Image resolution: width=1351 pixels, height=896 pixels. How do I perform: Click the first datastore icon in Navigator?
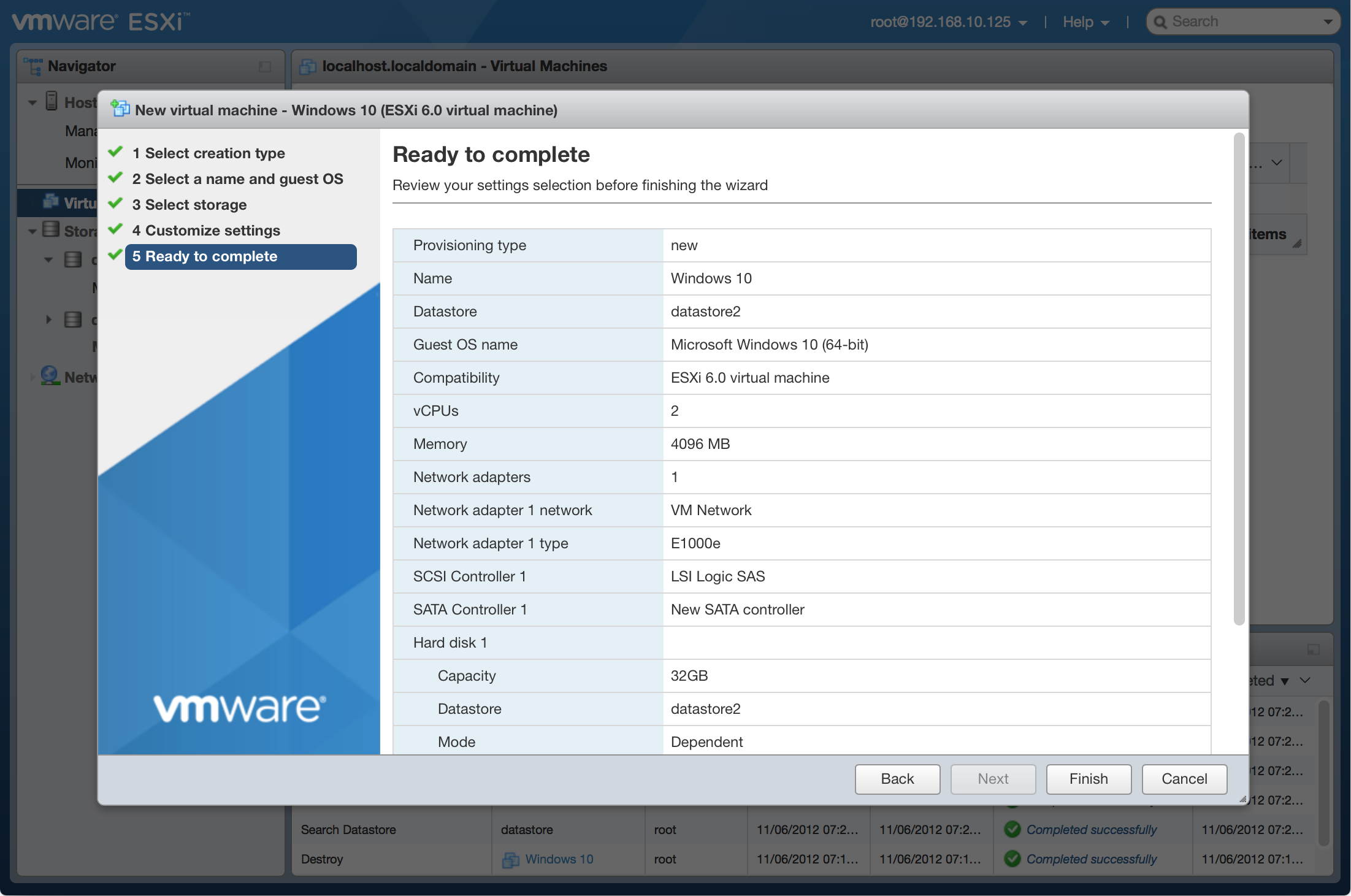coord(73,259)
